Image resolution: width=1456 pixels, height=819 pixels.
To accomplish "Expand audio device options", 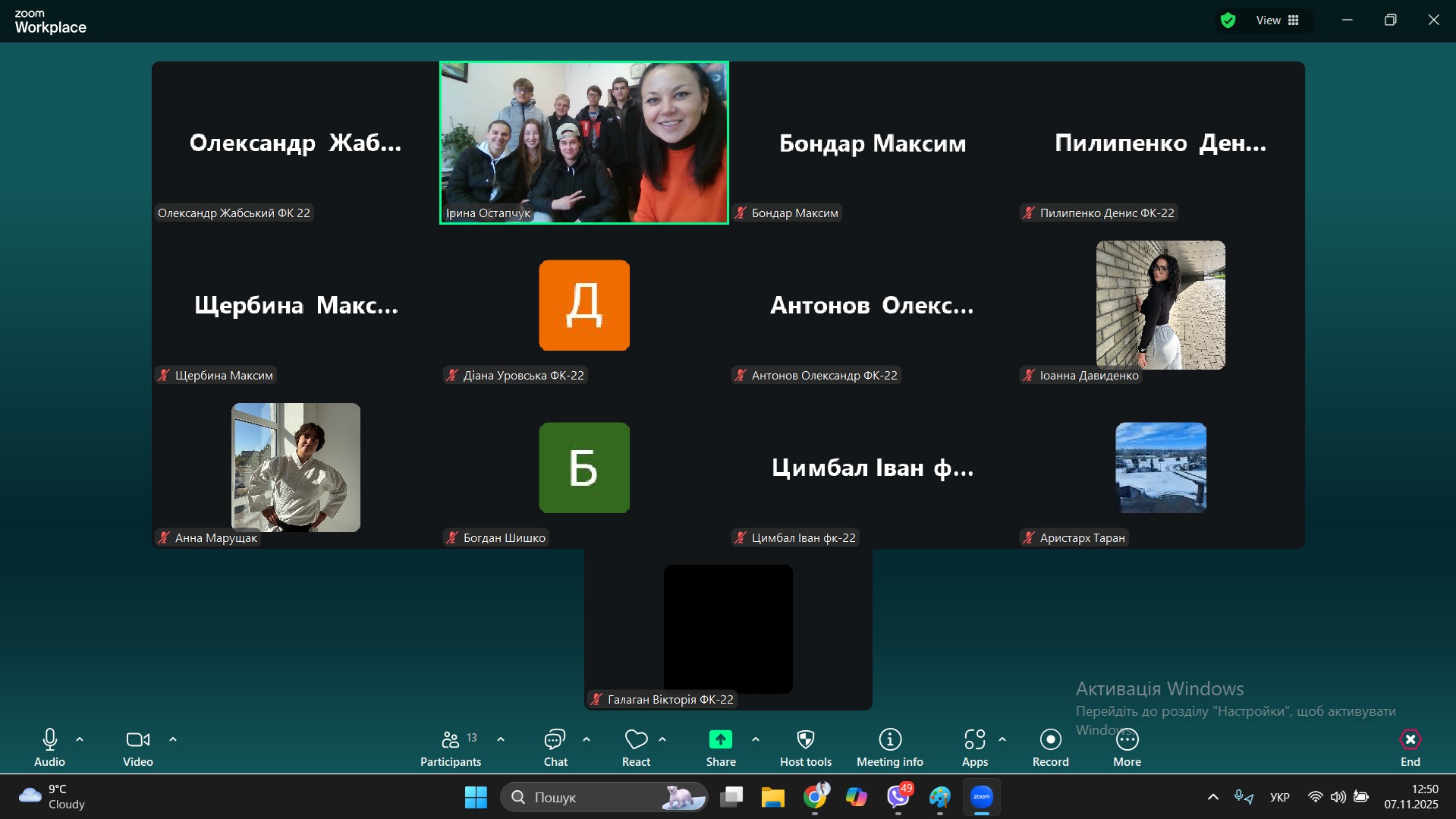I will [79, 738].
